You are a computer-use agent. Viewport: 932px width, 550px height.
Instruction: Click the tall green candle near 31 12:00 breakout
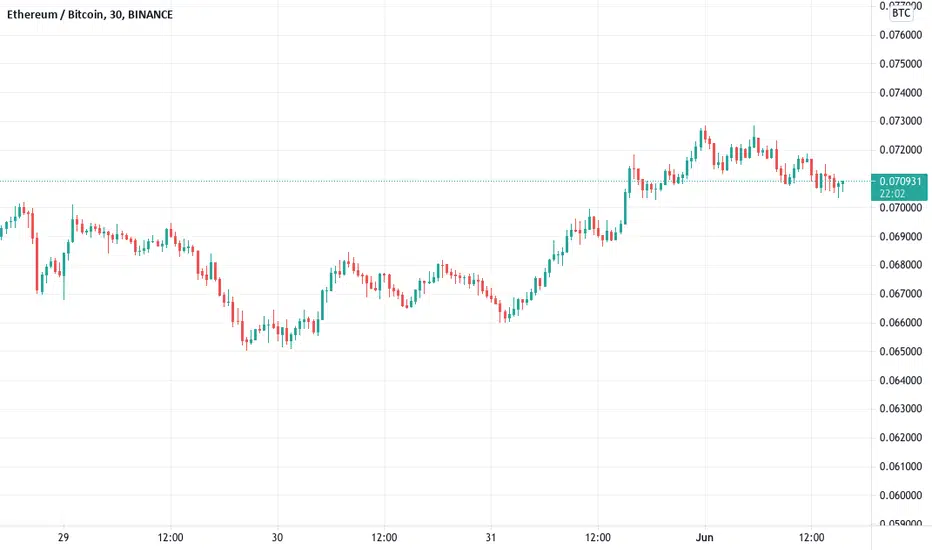click(625, 208)
